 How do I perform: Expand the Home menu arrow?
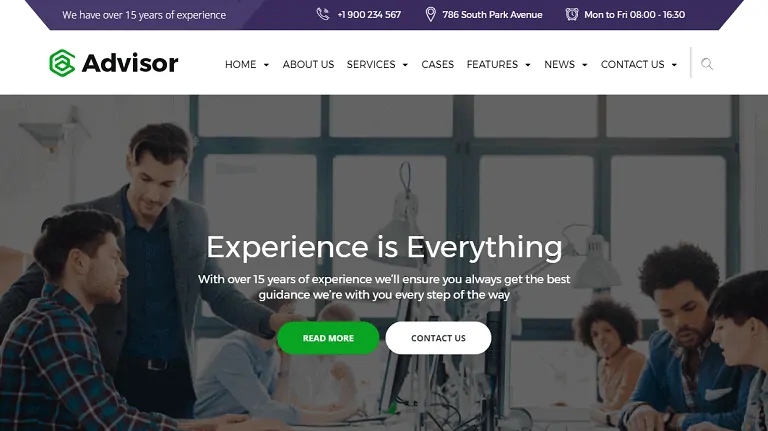[x=266, y=65]
